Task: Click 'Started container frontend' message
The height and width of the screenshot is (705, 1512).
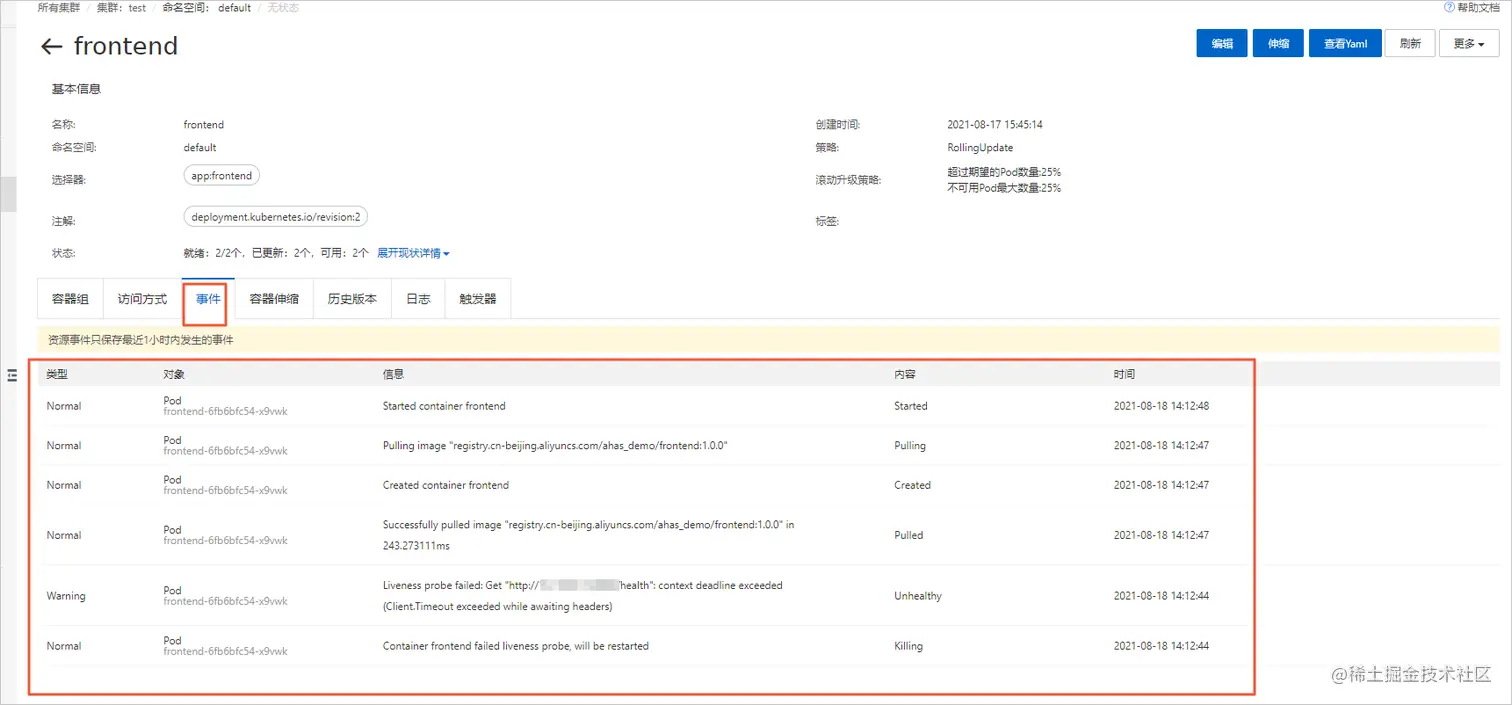Action: pos(444,406)
